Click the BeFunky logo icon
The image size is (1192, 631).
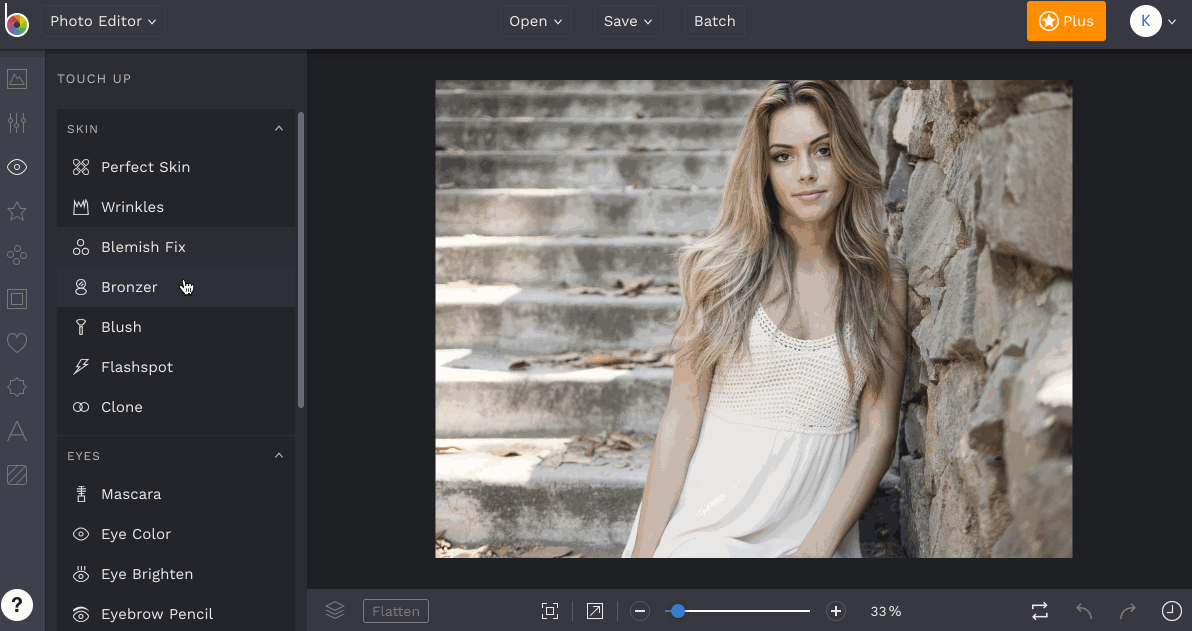pyautogui.click(x=16, y=21)
